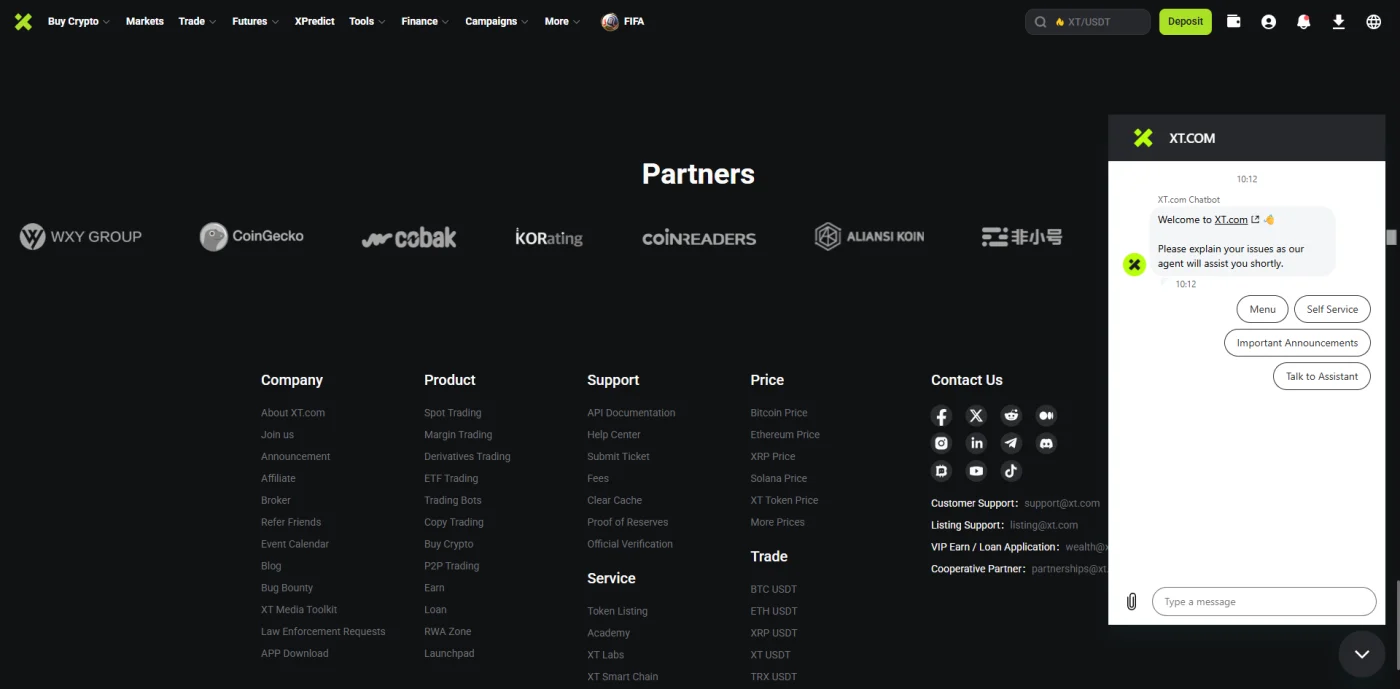This screenshot has height=689, width=1400.
Task: Focus the XT/USDT search field
Action: (1088, 22)
